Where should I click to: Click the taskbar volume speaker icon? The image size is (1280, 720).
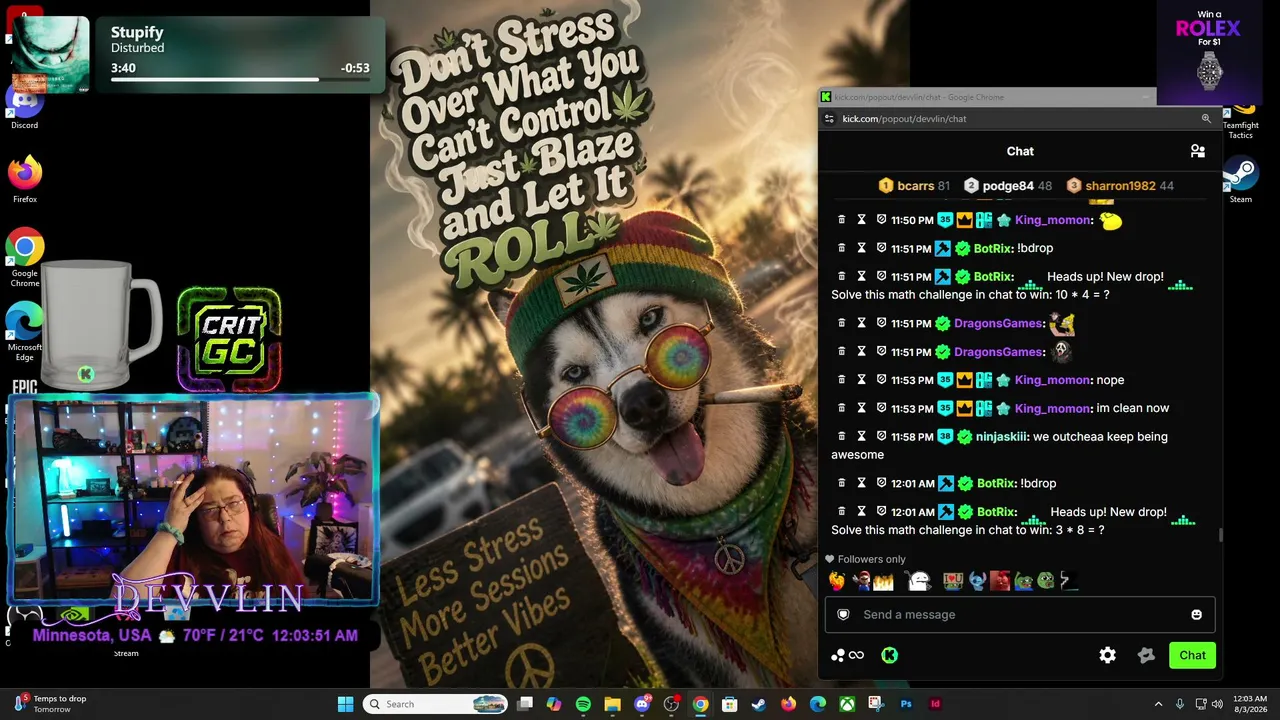click(x=1219, y=704)
